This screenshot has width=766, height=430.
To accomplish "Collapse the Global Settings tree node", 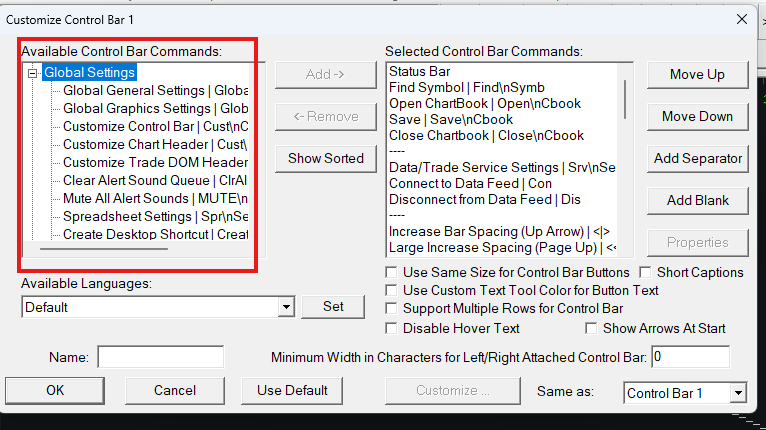I will point(33,72).
